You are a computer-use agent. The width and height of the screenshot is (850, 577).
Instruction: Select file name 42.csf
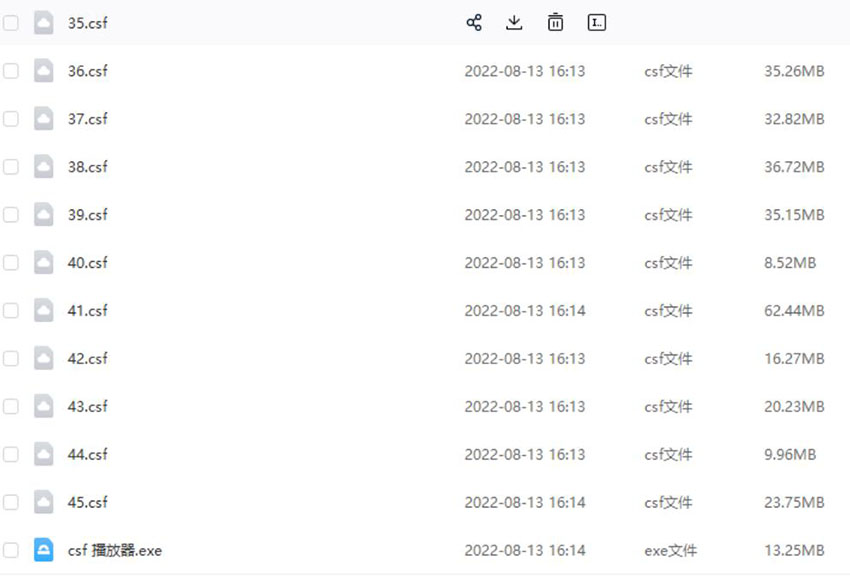87,358
